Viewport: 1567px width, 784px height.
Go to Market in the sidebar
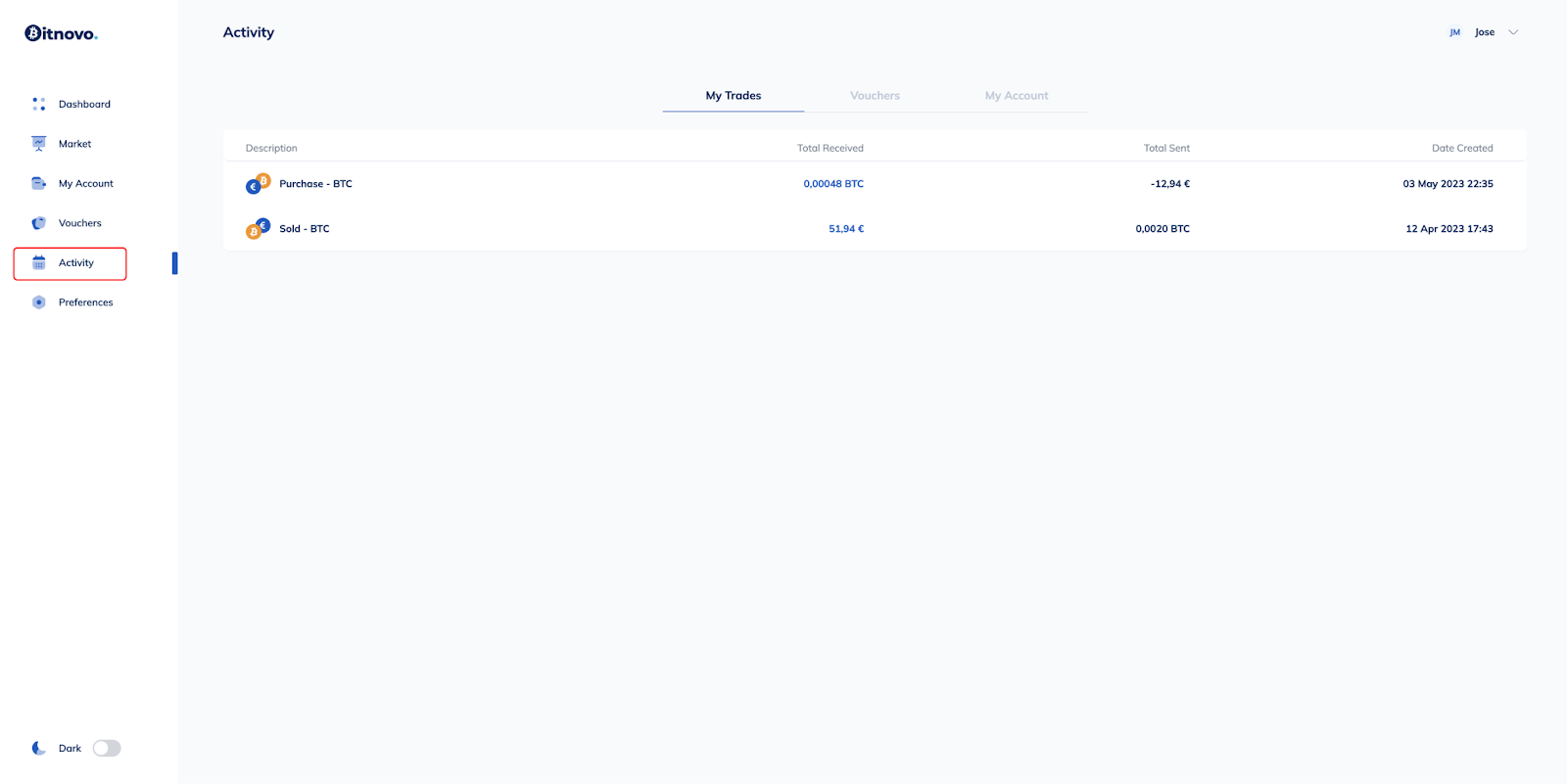click(74, 144)
